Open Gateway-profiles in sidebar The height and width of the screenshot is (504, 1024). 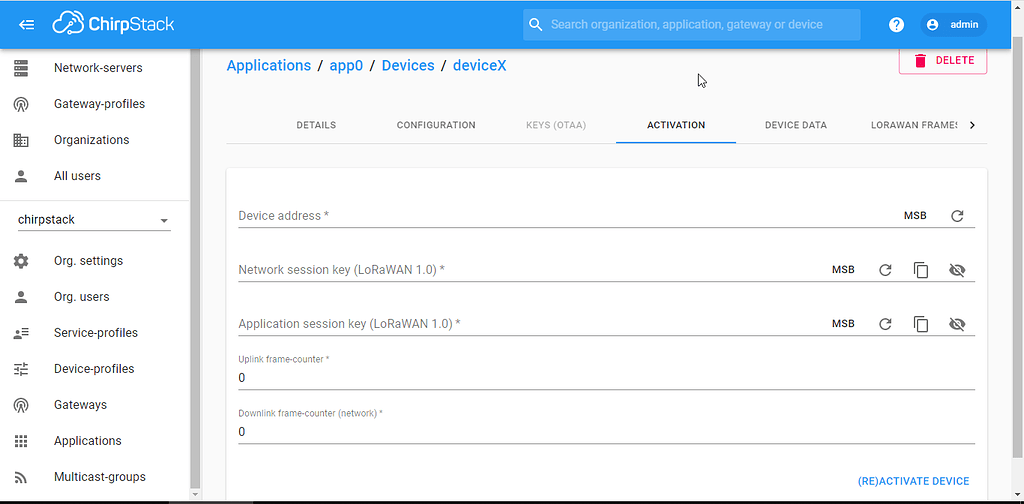95,104
